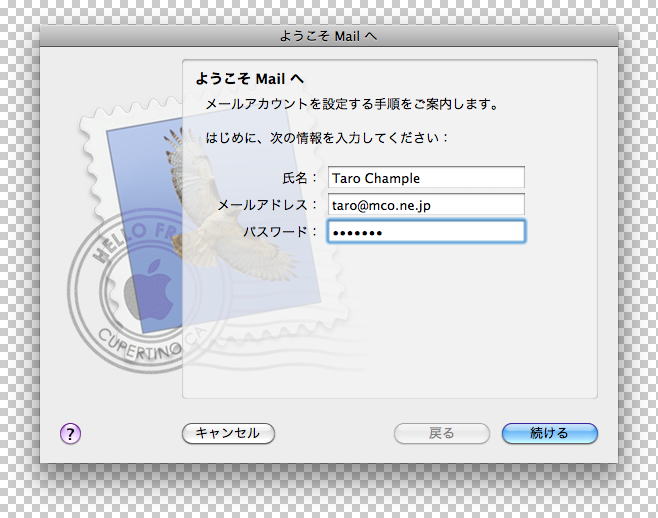Screen dimensions: 658x518
Task: Click the メールアドレス field with taro@mco.ne.jp
Action: click(x=426, y=205)
